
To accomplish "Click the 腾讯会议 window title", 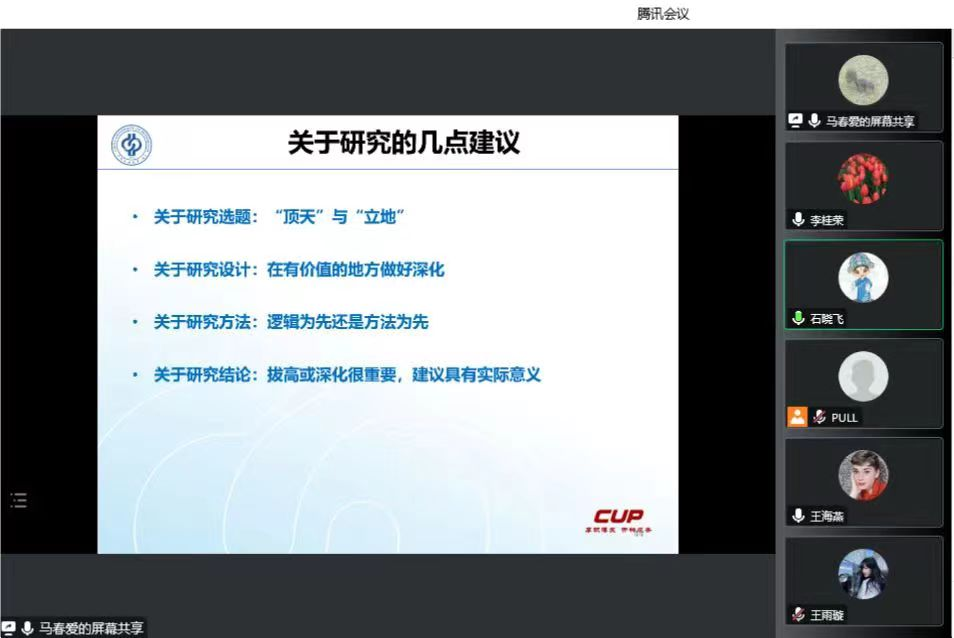I will tap(663, 14).
